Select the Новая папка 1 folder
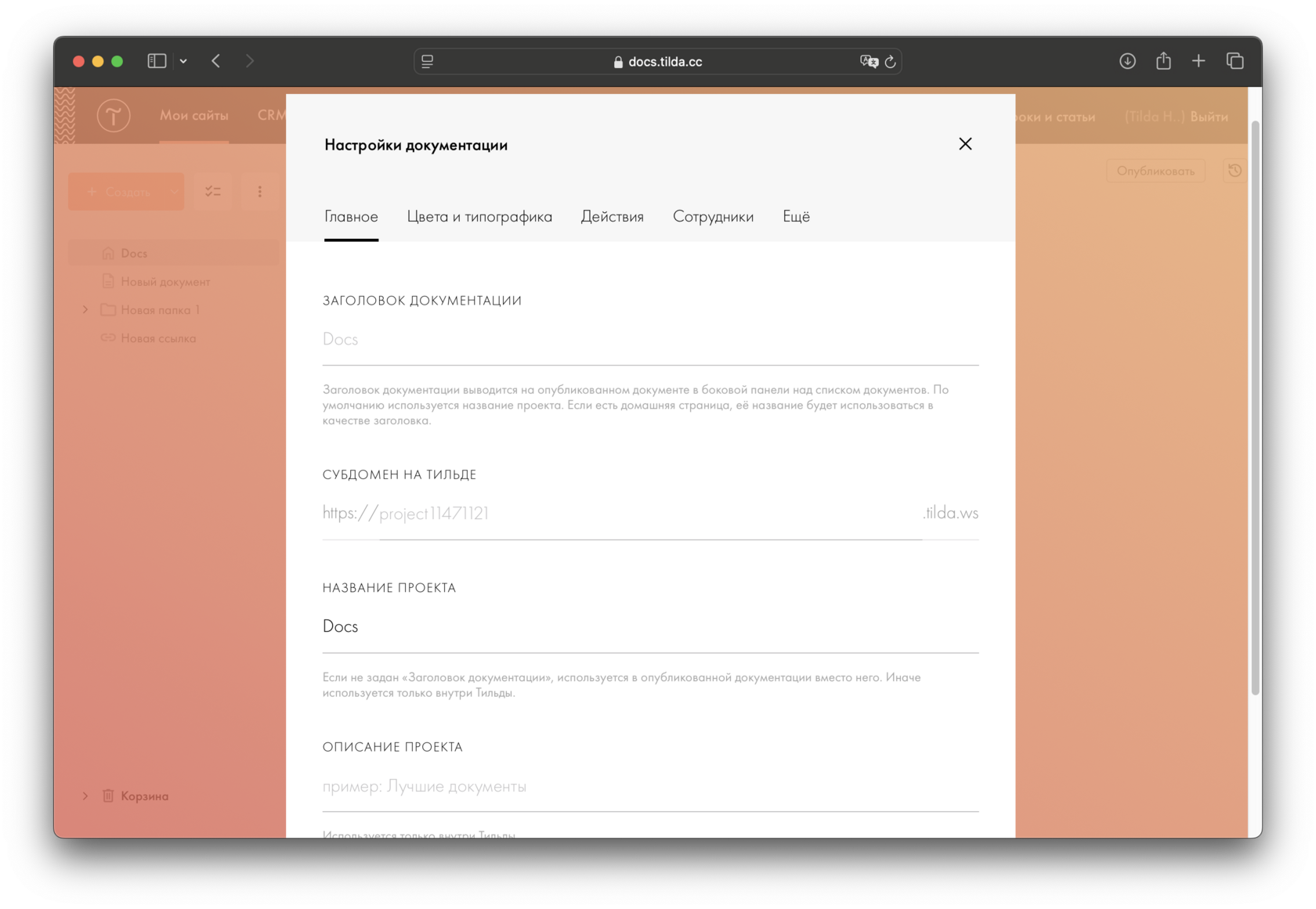The width and height of the screenshot is (1316, 909). pyautogui.click(x=160, y=310)
